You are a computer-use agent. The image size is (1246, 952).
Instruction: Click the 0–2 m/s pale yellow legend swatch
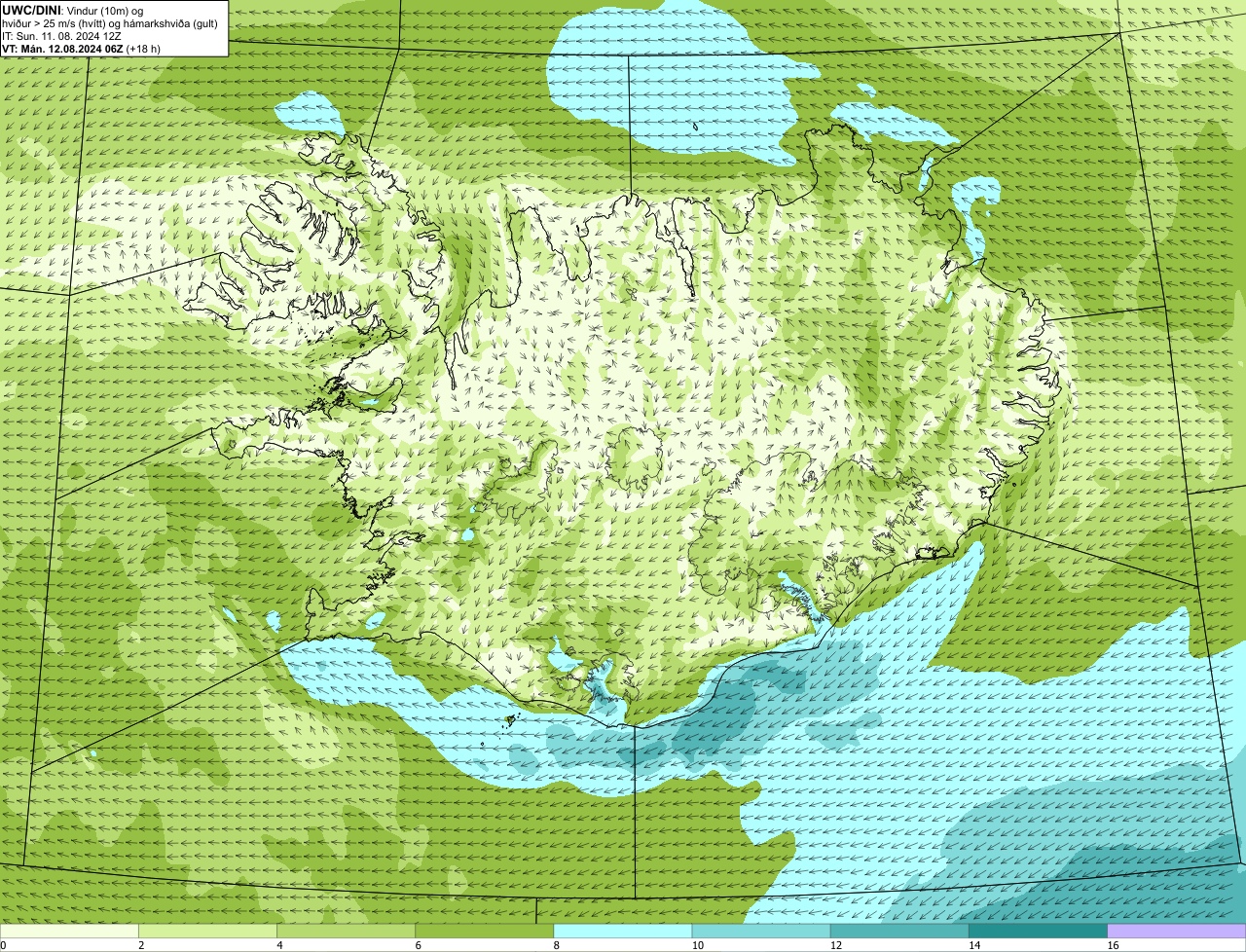(x=69, y=932)
